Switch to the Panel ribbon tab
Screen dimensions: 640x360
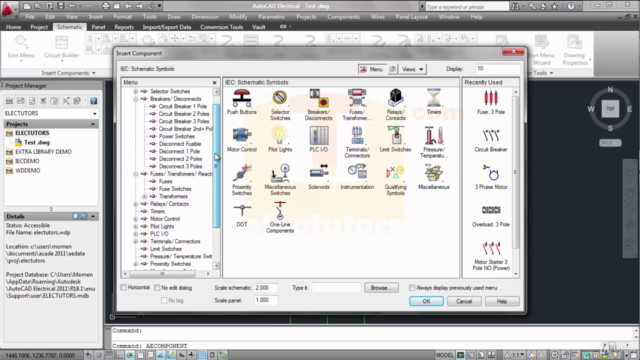98,27
